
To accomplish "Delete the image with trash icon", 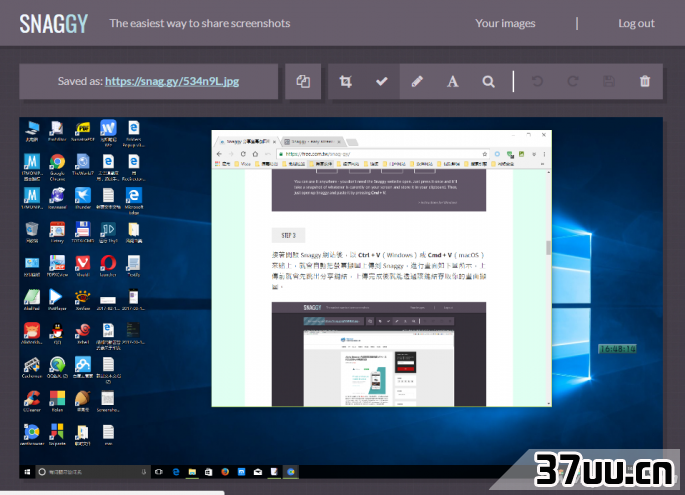I will coord(645,81).
